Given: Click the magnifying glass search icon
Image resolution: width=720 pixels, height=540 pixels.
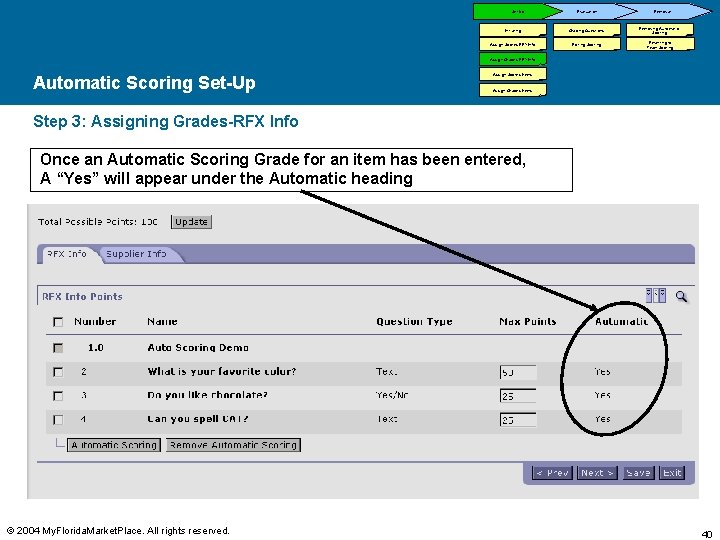Looking at the screenshot, I should tap(681, 296).
